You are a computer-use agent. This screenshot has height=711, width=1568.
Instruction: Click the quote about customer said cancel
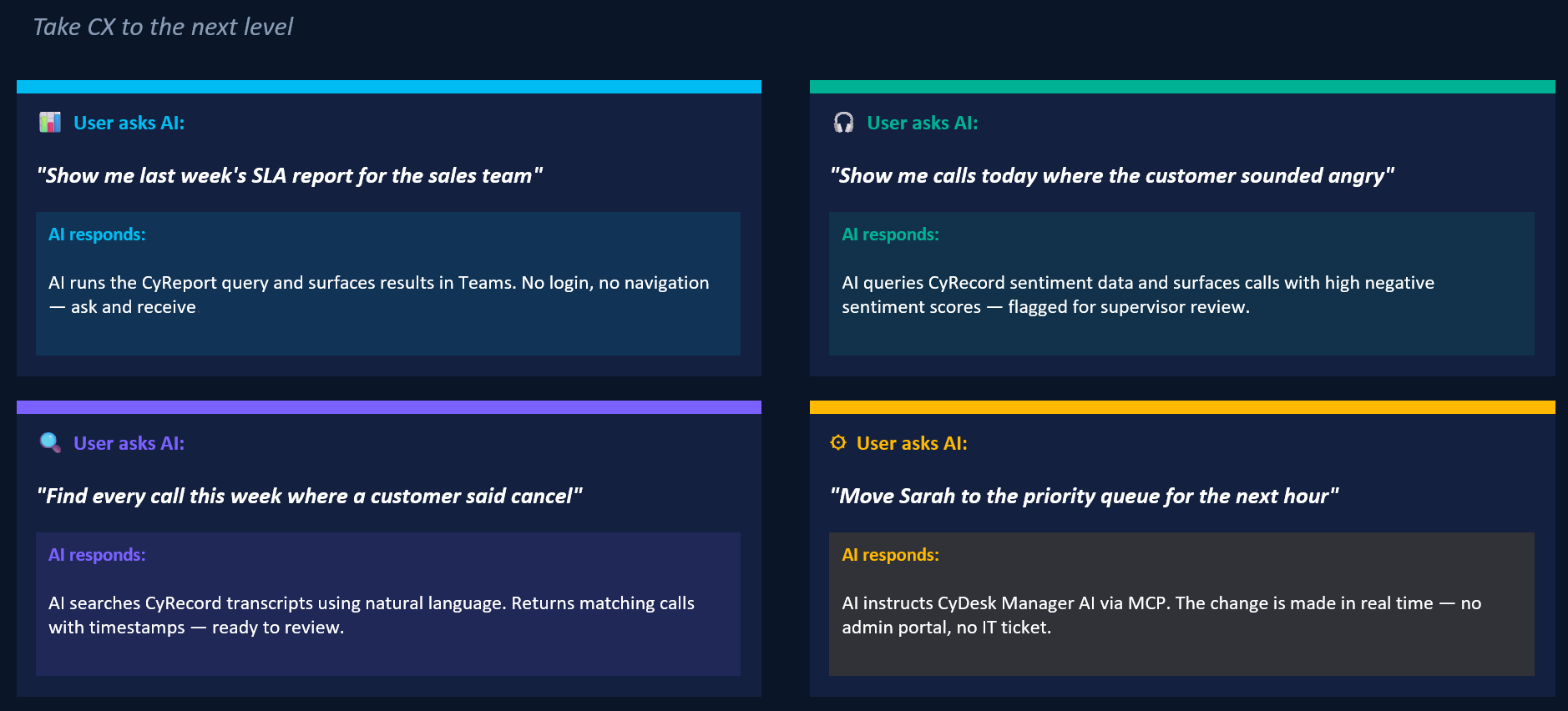pos(310,496)
